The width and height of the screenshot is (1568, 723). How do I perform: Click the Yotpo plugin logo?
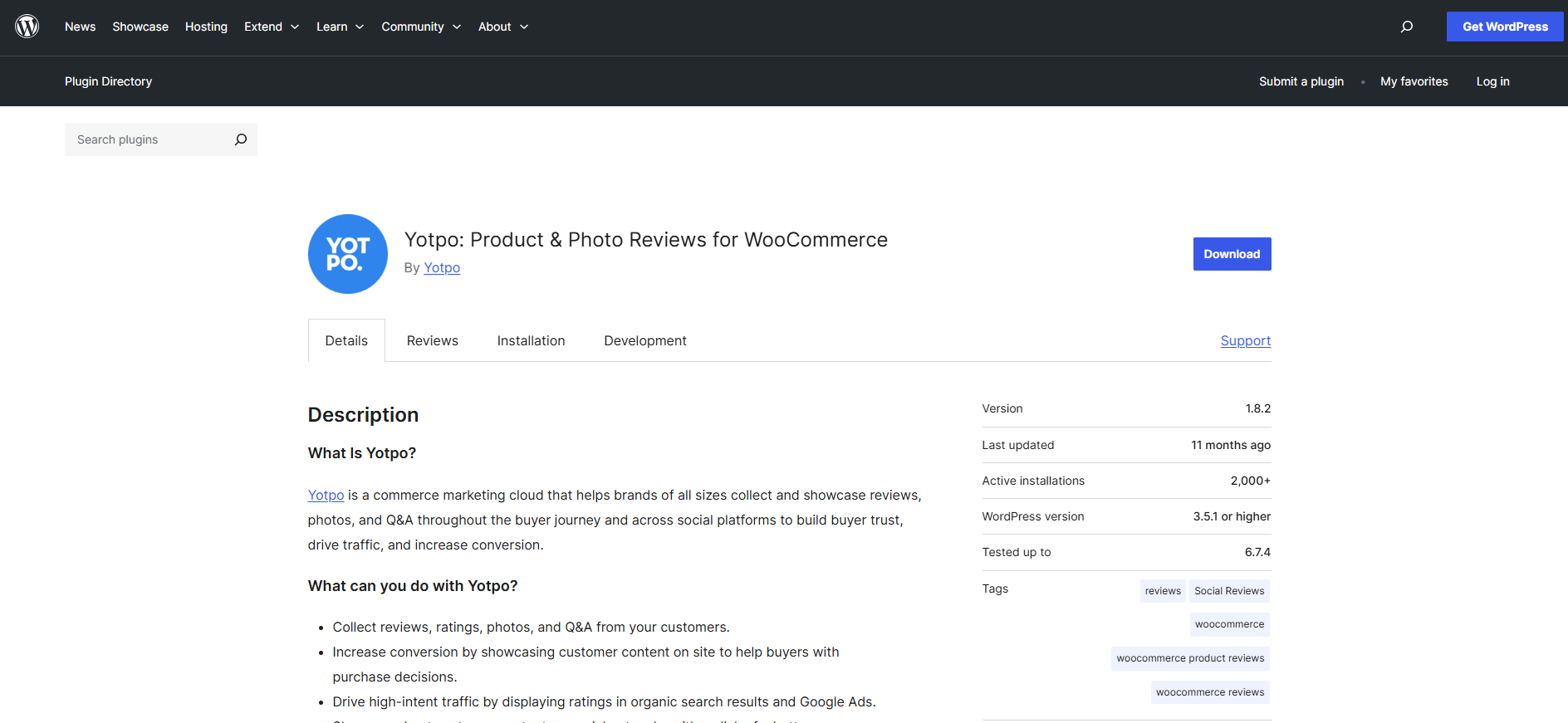pyautogui.click(x=347, y=254)
